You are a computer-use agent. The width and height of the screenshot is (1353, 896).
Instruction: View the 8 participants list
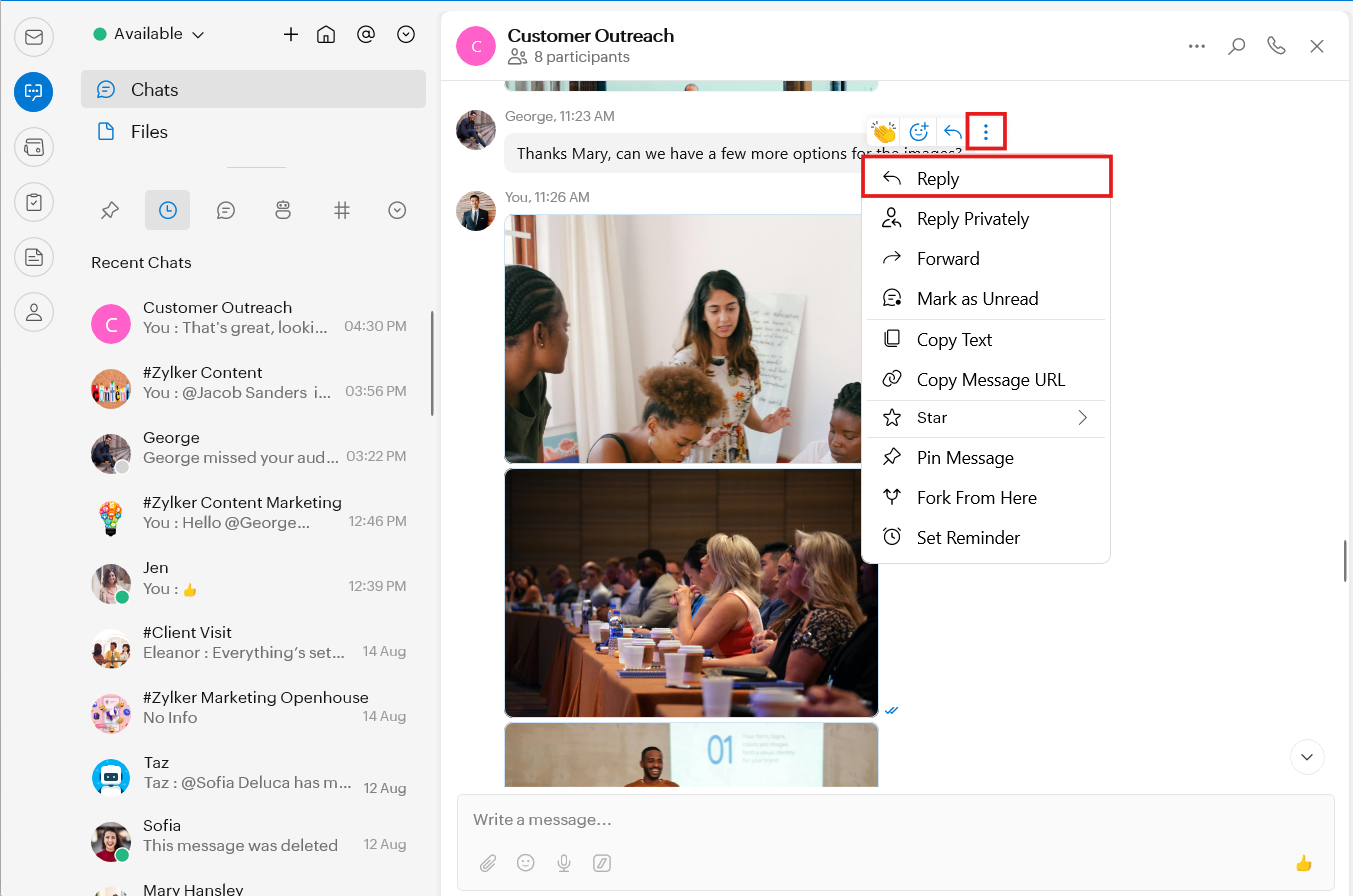click(x=569, y=57)
